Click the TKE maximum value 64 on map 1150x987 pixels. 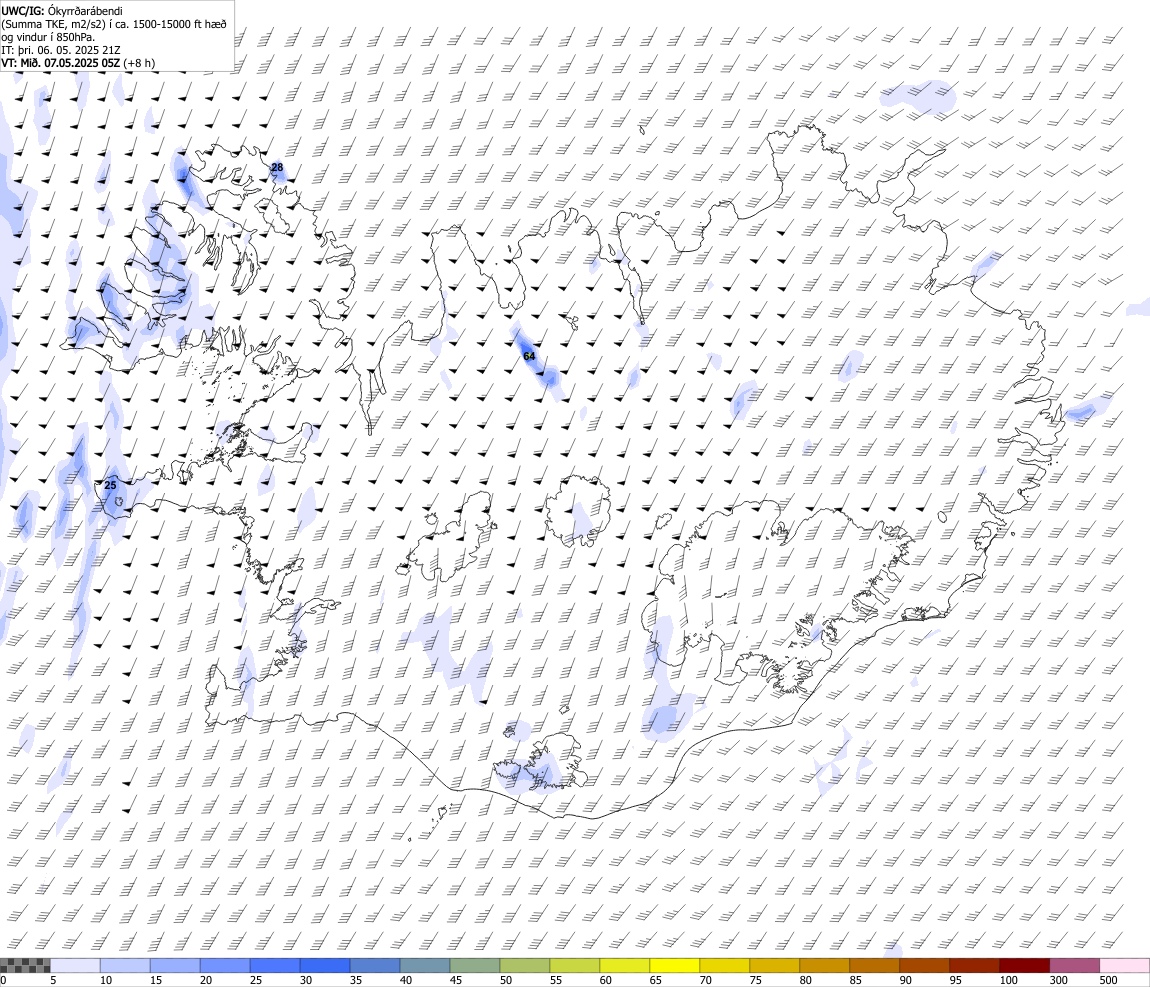point(530,356)
